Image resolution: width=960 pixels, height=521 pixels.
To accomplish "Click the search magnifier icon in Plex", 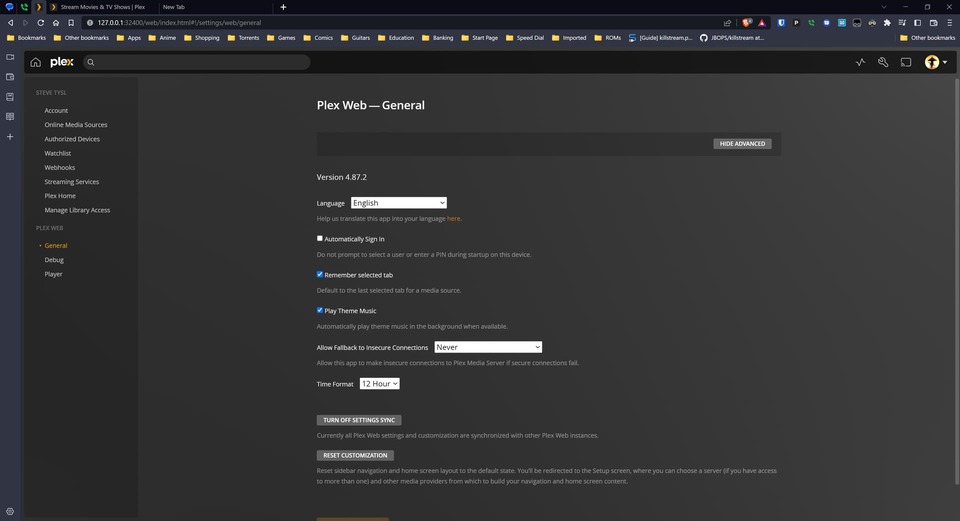I will tap(91, 62).
